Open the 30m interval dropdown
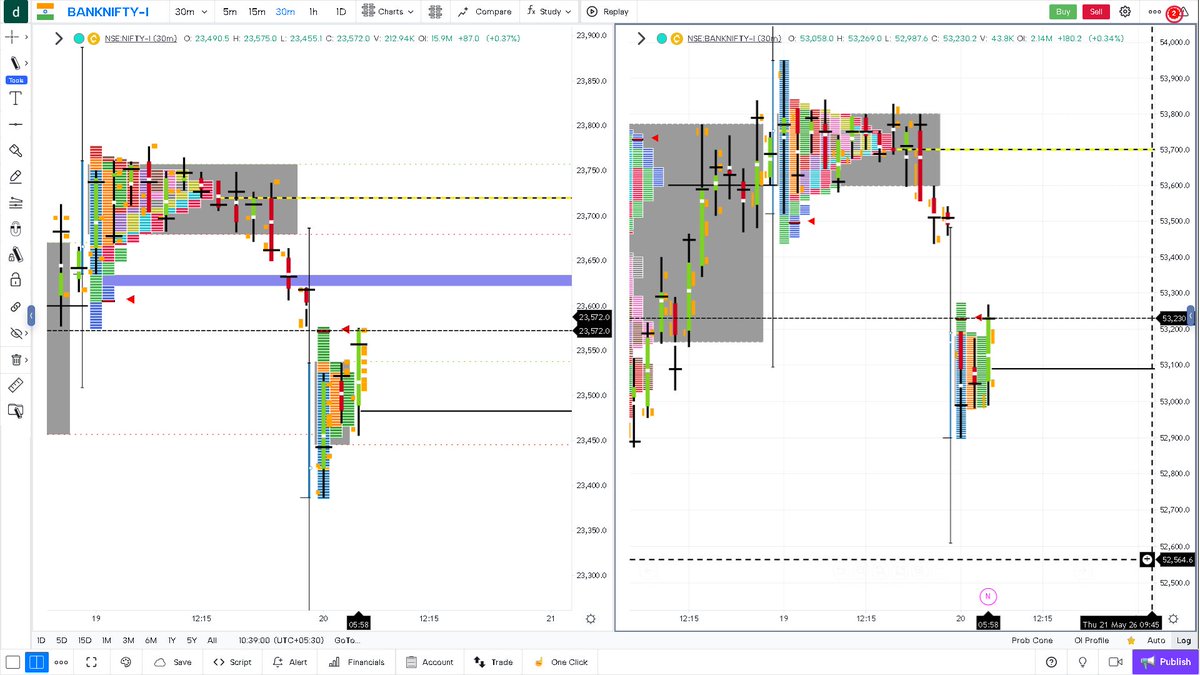Viewport: 1200px width, 675px height. pos(190,12)
